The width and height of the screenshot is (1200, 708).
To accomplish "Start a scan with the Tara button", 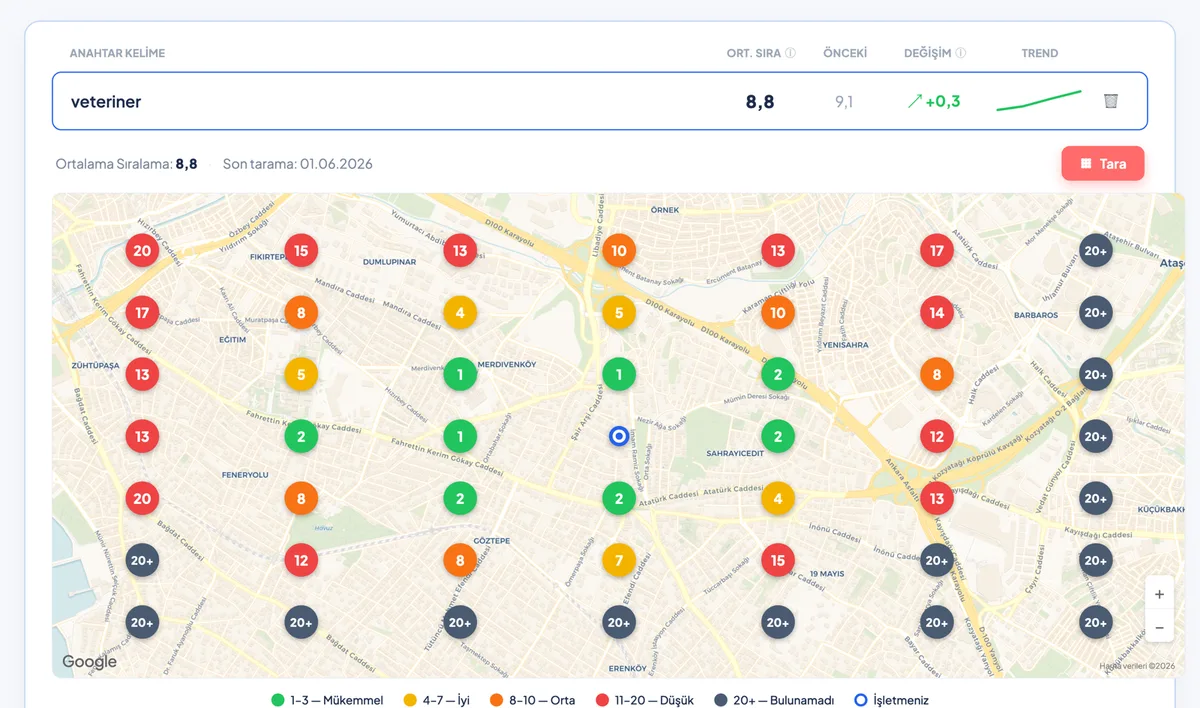I will 1103,163.
